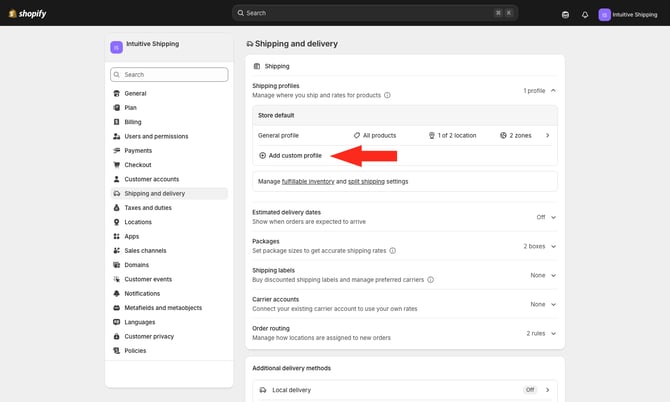Expand the Shipping labels section chevron
Image resolution: width=670 pixels, height=402 pixels.
click(x=553, y=276)
